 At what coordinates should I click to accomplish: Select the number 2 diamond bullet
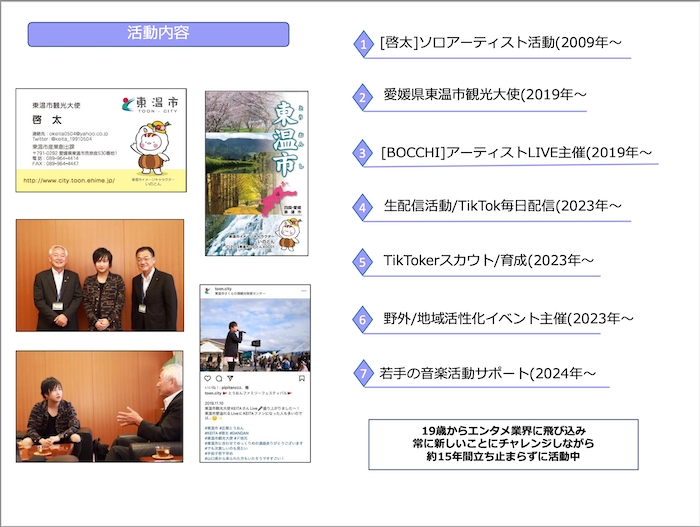(x=364, y=98)
